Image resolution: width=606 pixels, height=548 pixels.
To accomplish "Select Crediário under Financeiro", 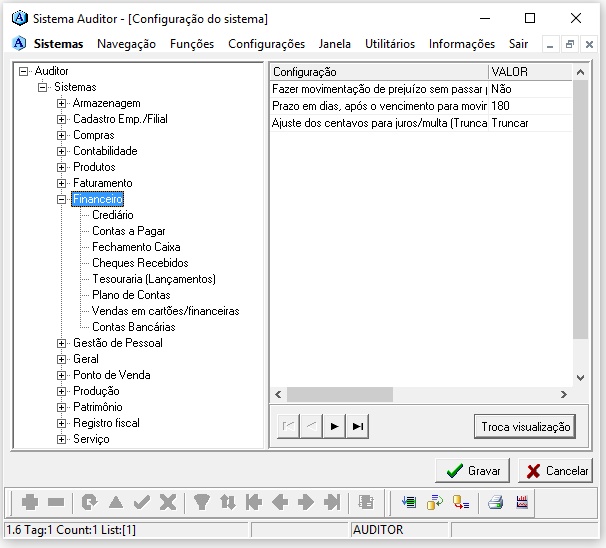I will tap(112, 215).
